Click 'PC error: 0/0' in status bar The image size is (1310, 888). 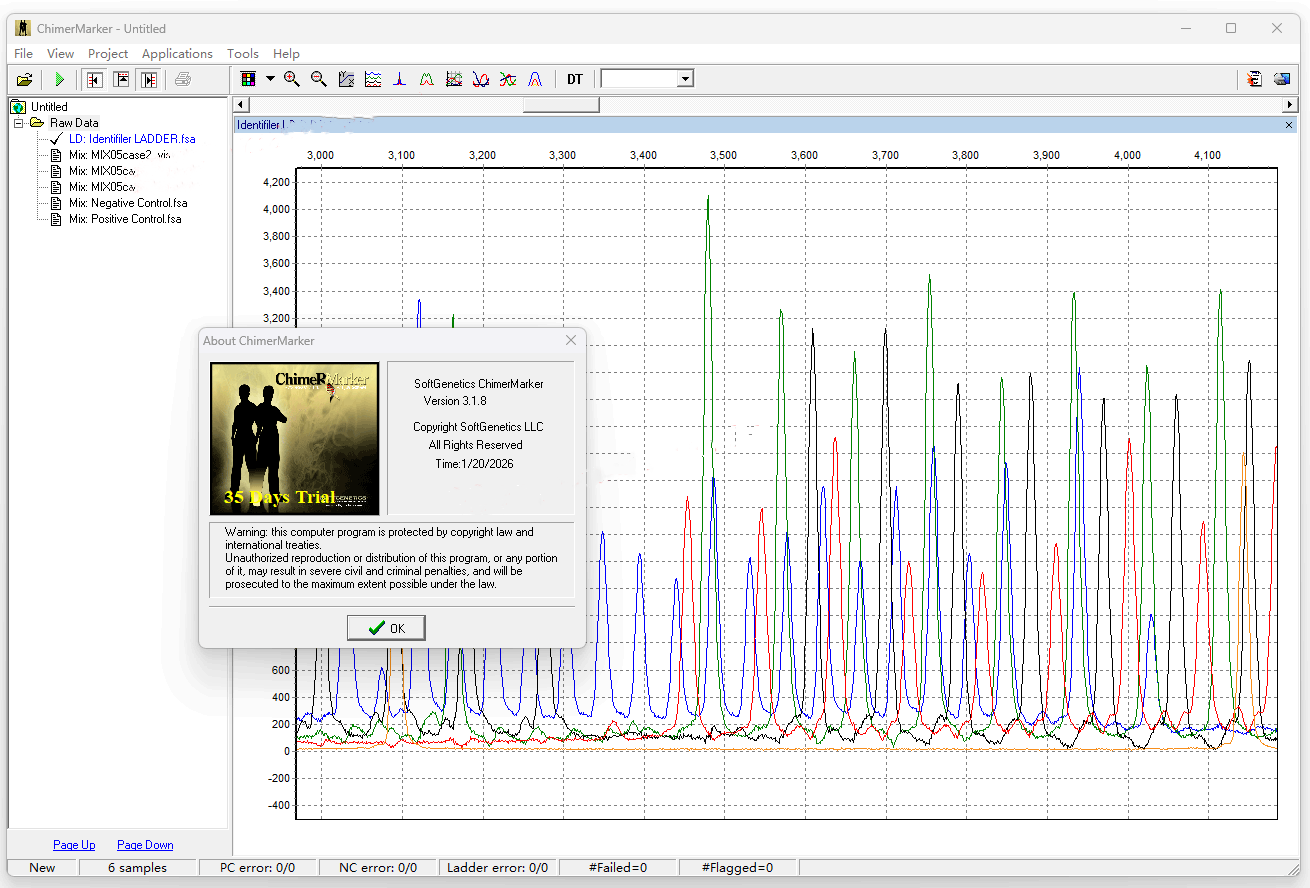click(257, 867)
